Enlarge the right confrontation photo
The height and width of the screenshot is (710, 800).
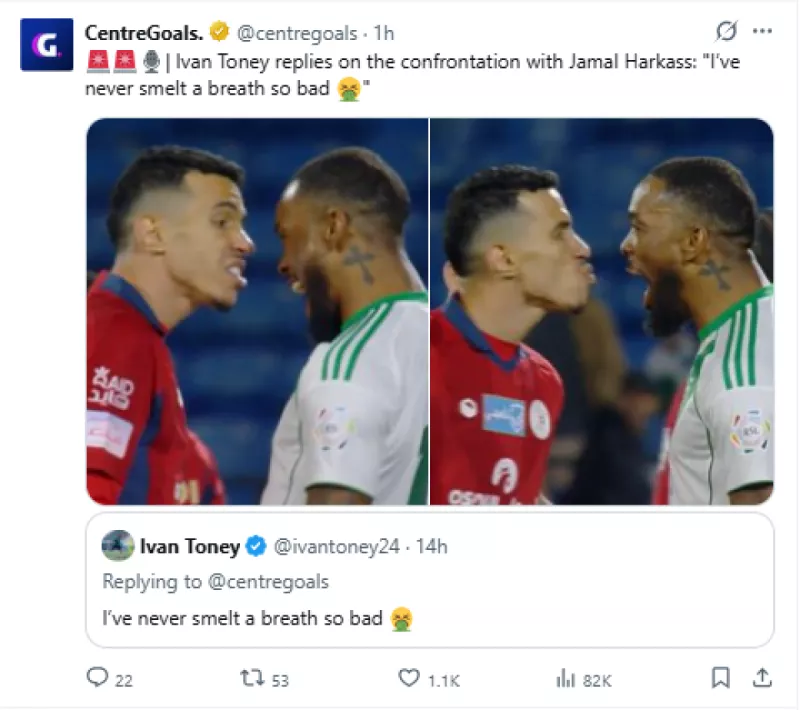[602, 311]
